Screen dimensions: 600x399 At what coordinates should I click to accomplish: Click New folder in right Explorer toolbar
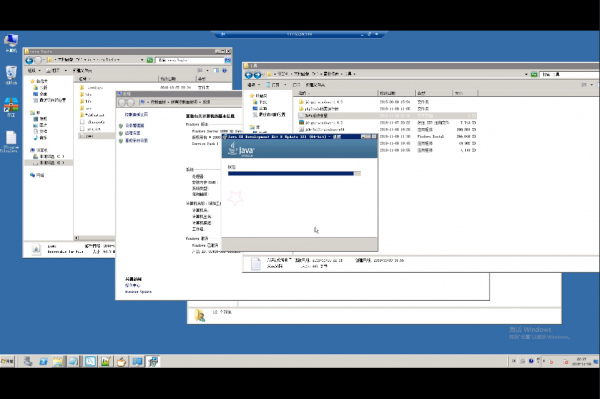coord(315,85)
